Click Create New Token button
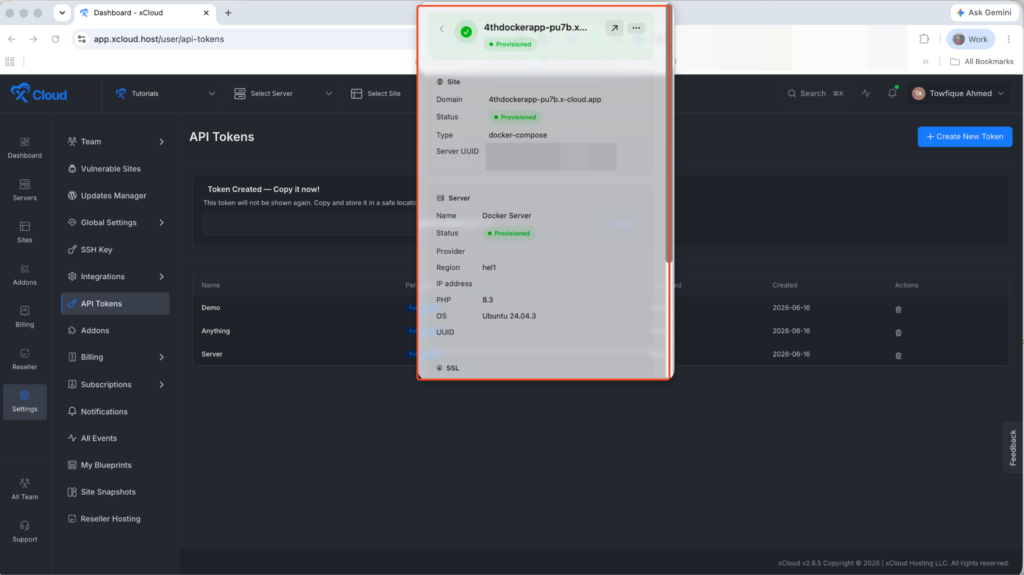Image resolution: width=1024 pixels, height=575 pixels. point(965,137)
